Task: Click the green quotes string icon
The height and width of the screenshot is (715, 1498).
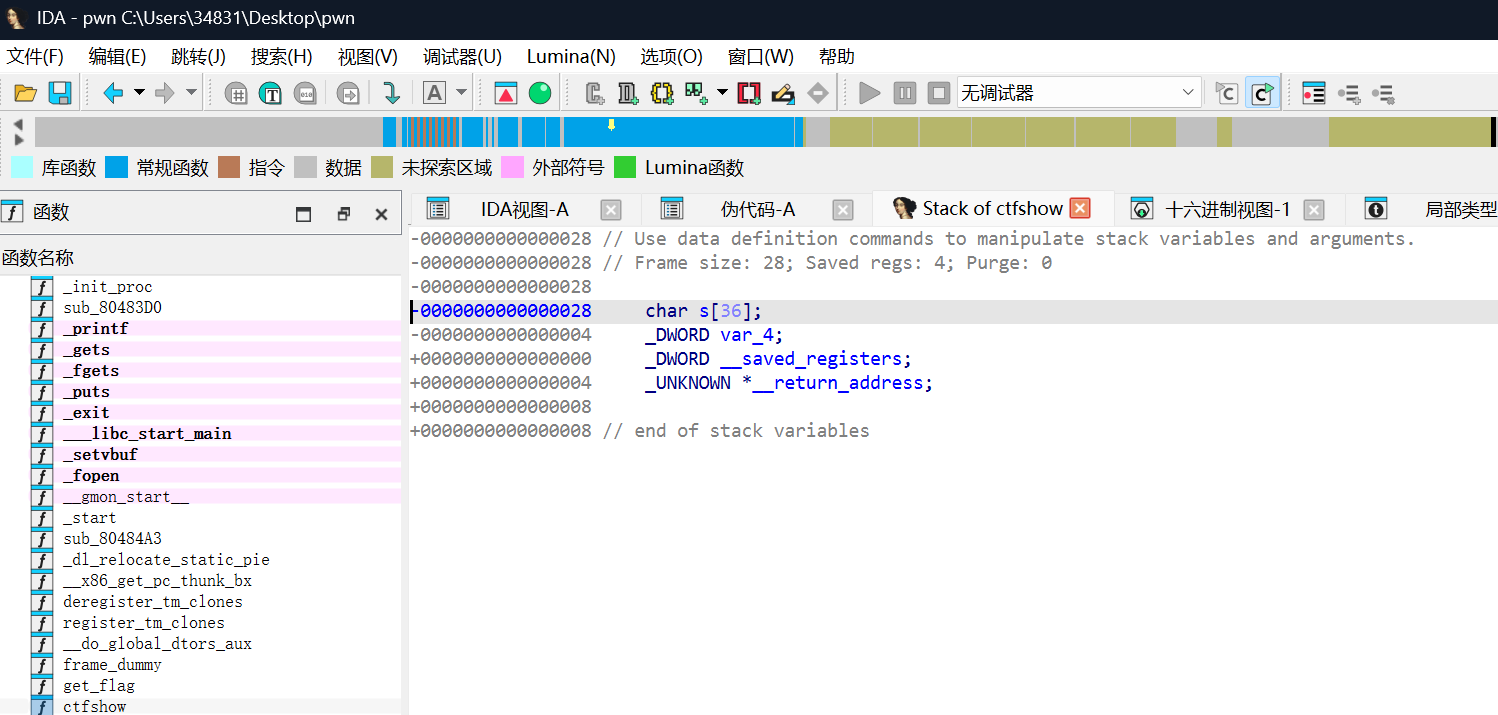Action: pyautogui.click(x=696, y=94)
